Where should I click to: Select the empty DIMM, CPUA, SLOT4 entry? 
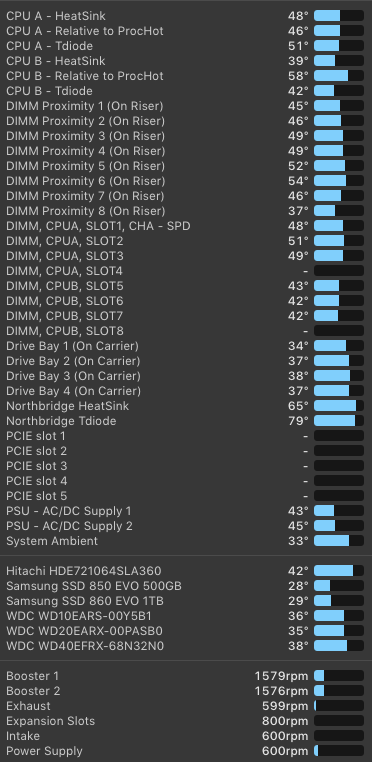point(186,271)
